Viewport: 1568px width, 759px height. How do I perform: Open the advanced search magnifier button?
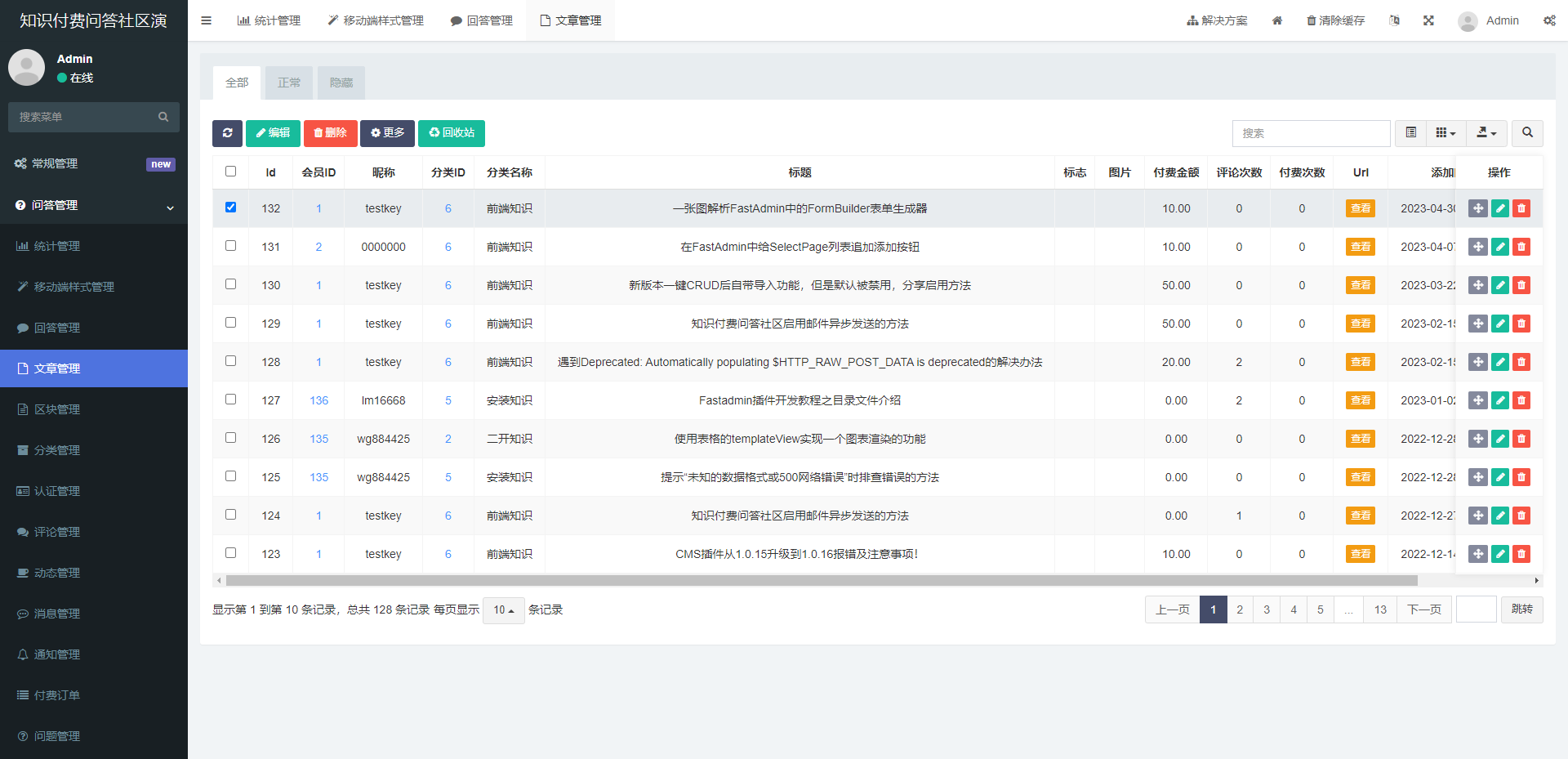(1527, 133)
